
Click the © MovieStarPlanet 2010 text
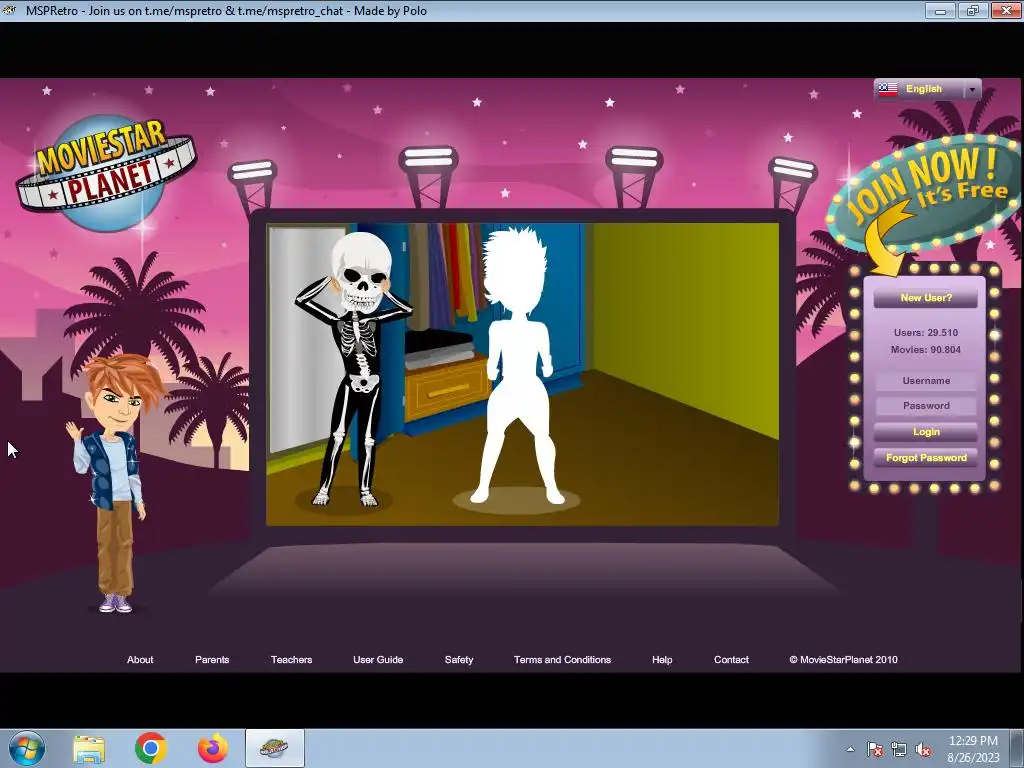(x=843, y=660)
